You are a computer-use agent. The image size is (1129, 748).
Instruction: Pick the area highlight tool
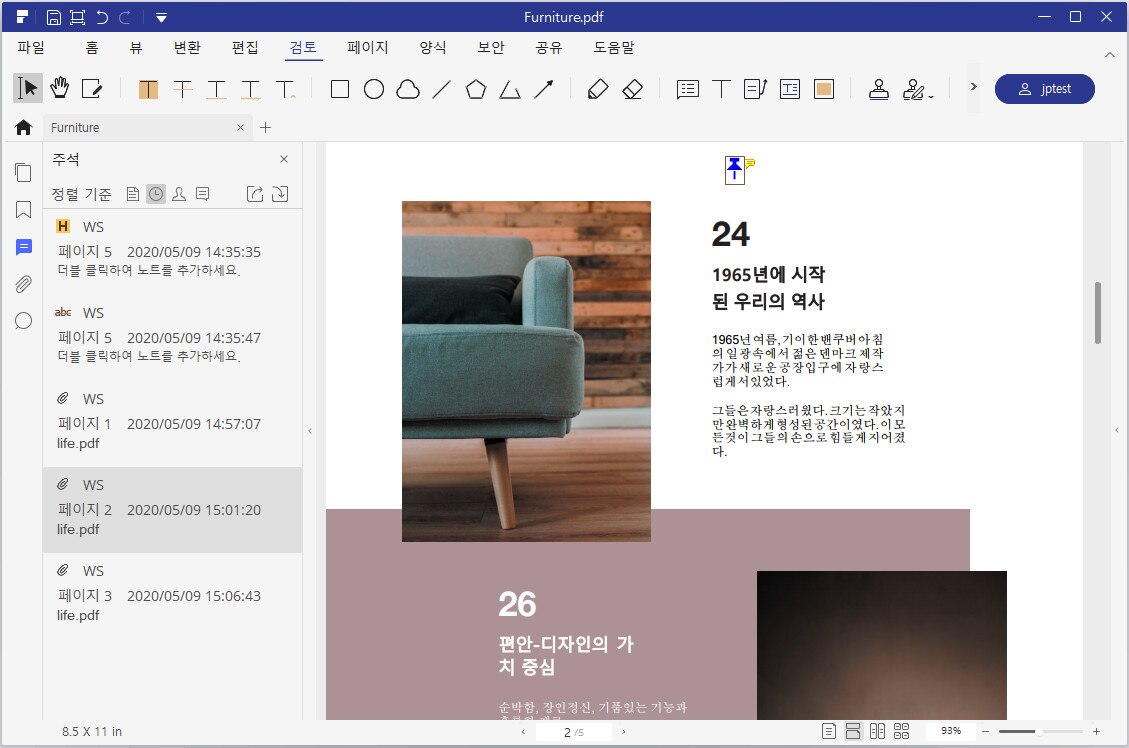click(824, 89)
